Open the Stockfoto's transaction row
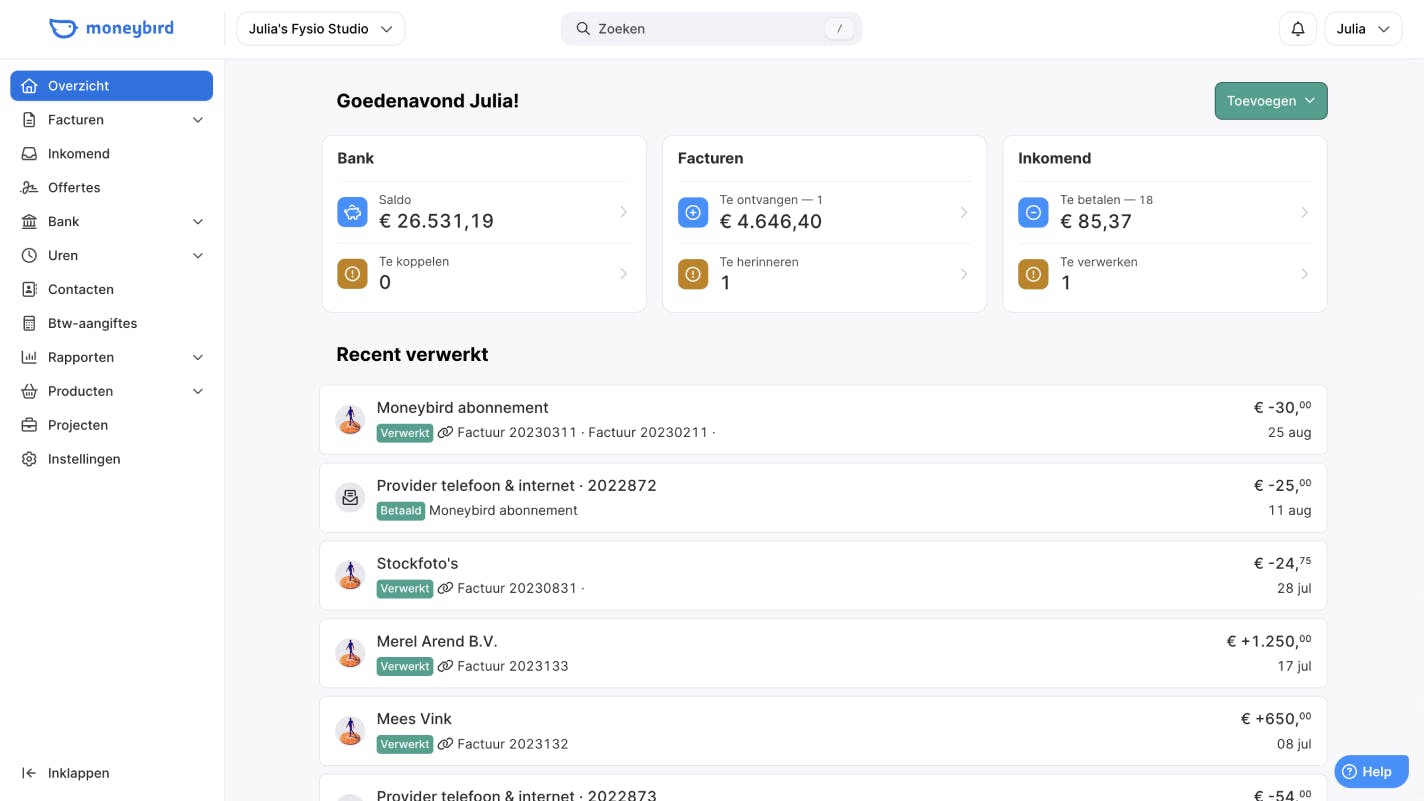This screenshot has width=1424, height=801. 822,575
